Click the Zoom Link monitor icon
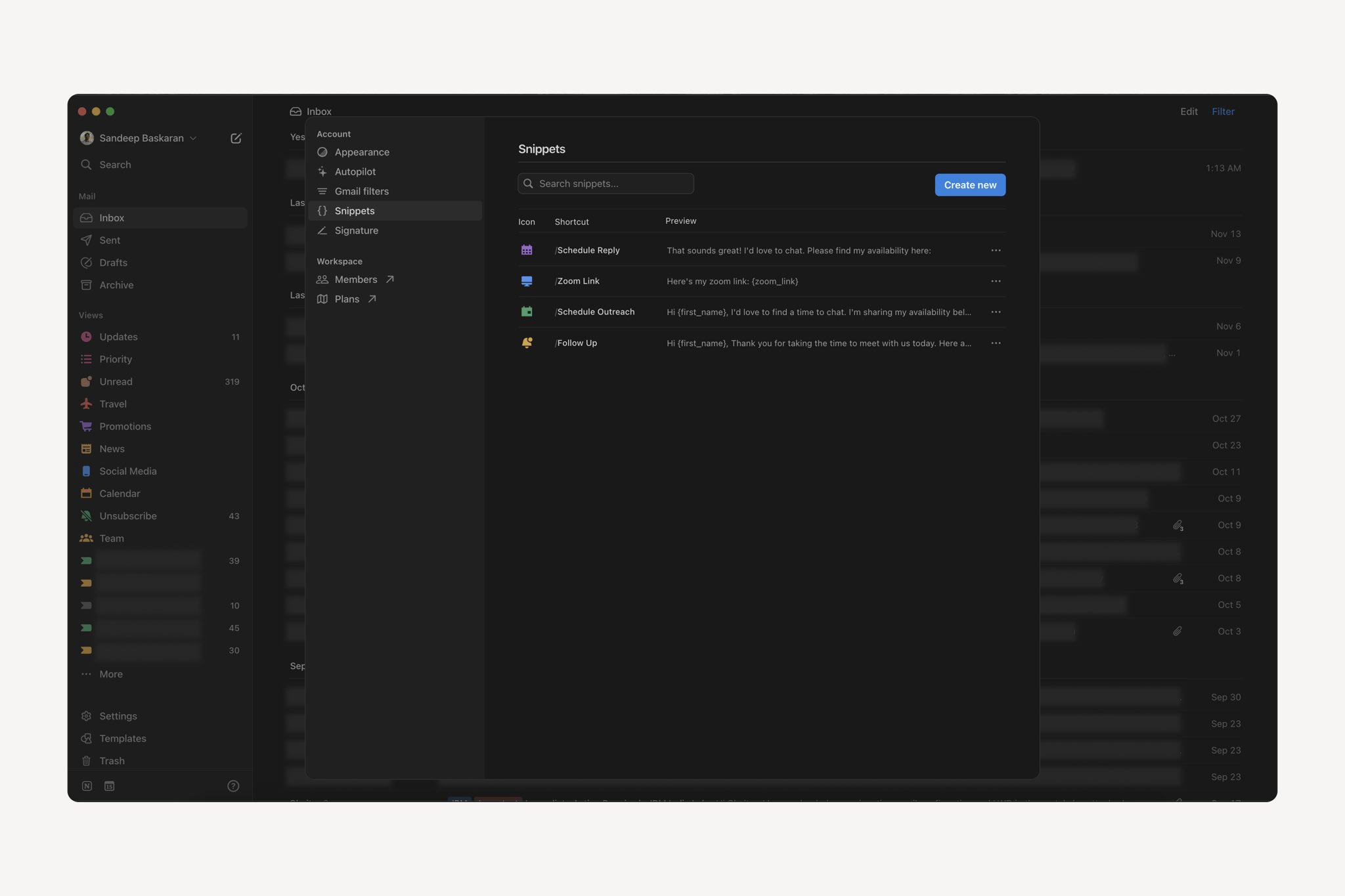The image size is (1345, 896). 526,281
